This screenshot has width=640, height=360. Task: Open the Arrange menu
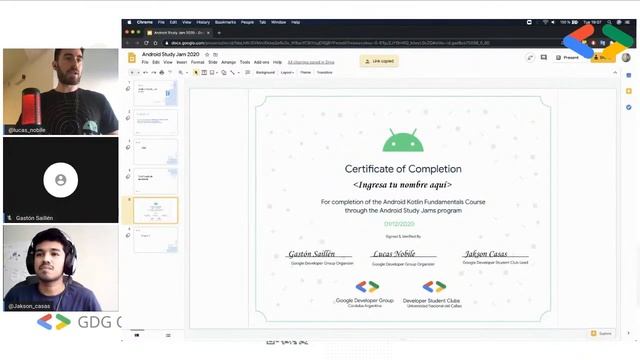(x=229, y=62)
